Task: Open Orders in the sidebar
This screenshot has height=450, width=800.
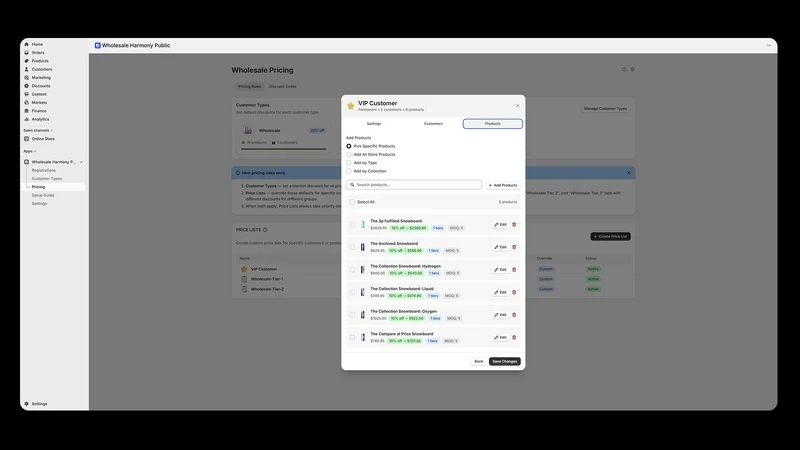Action: tap(38, 53)
